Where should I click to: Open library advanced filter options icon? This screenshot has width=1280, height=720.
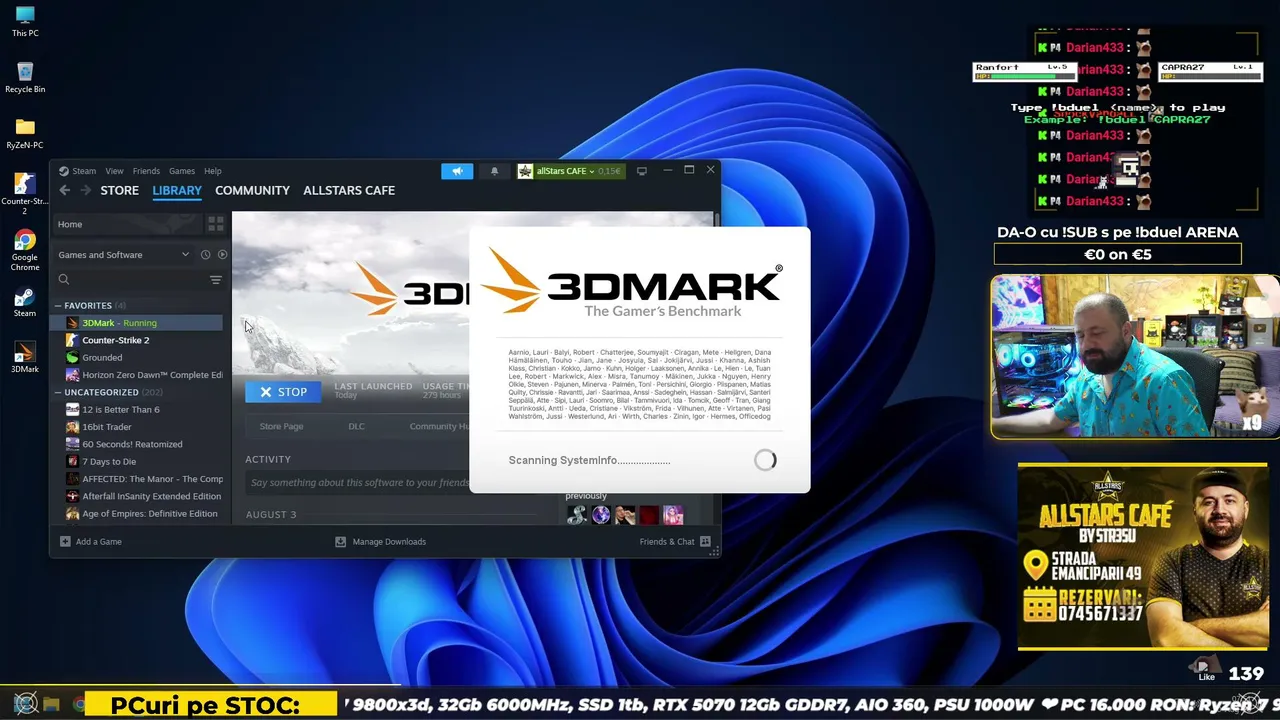pos(215,280)
